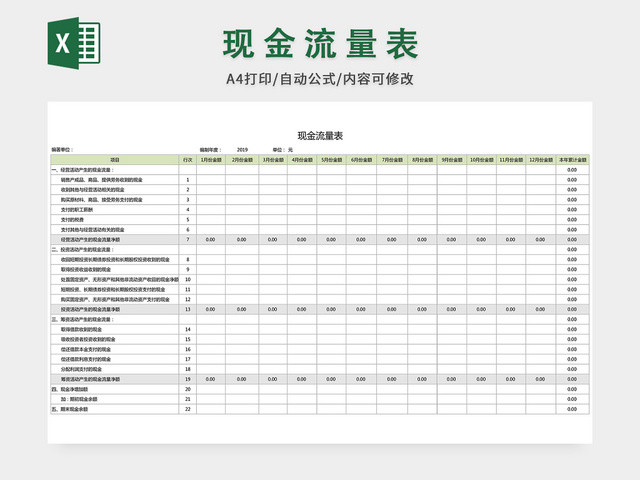
Task: Click the empty 3月份 cell for row 14
Action: [x=273, y=329]
